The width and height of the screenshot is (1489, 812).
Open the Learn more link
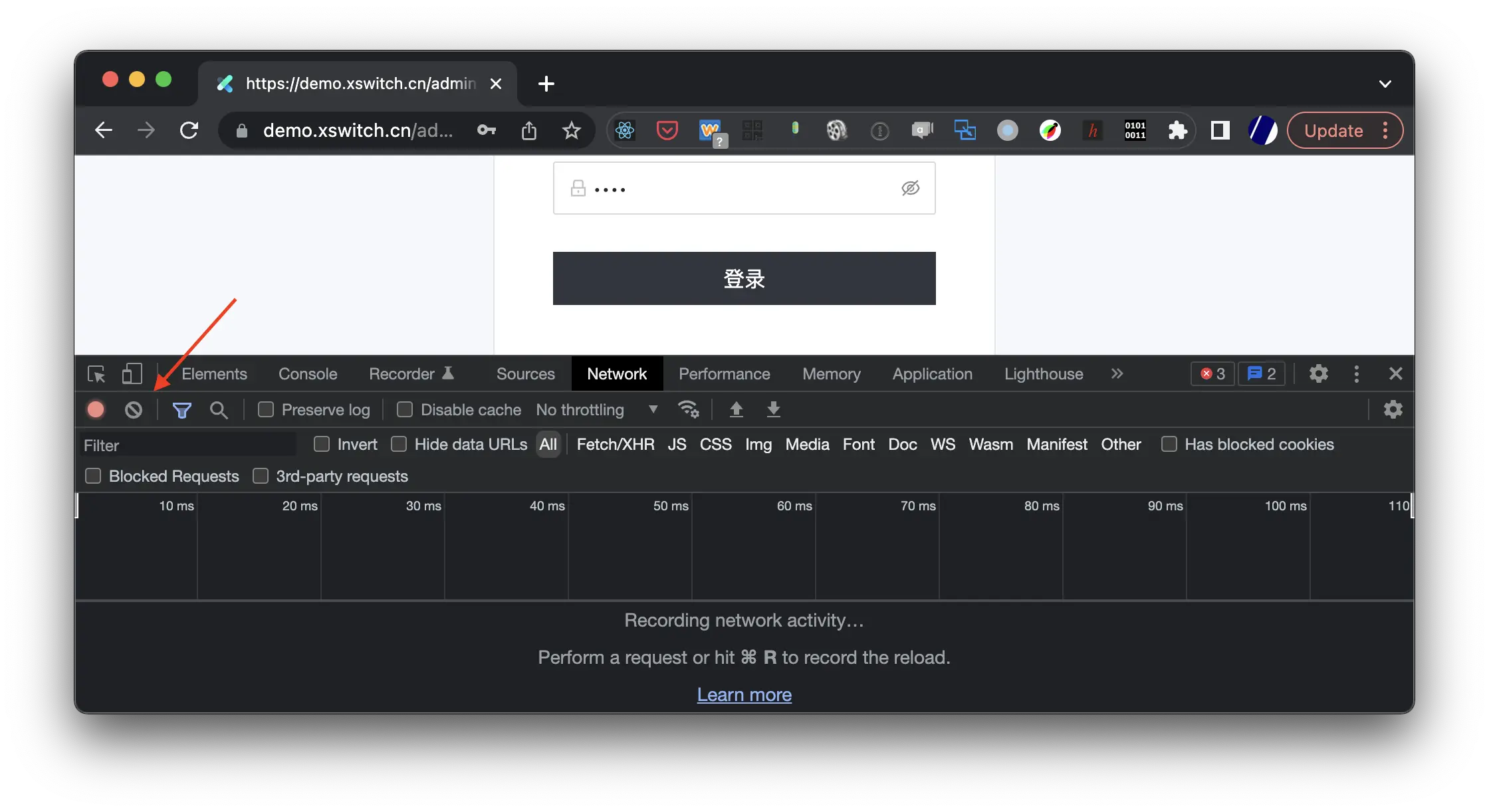[x=744, y=694]
